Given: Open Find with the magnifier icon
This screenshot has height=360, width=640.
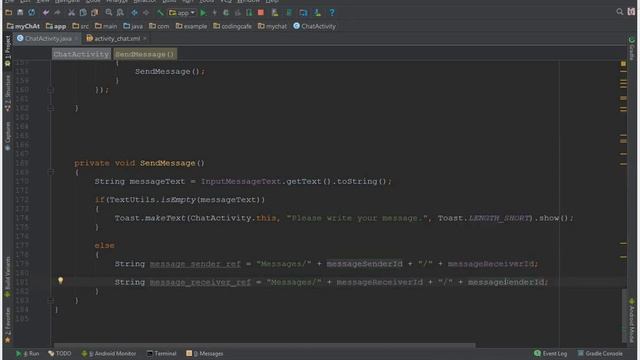Looking at the screenshot, I should [x=109, y=13].
